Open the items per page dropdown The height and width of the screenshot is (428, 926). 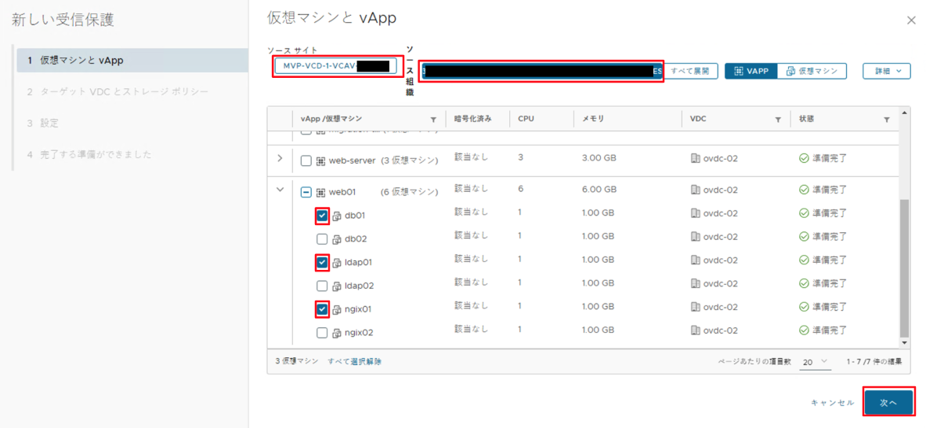click(815, 361)
